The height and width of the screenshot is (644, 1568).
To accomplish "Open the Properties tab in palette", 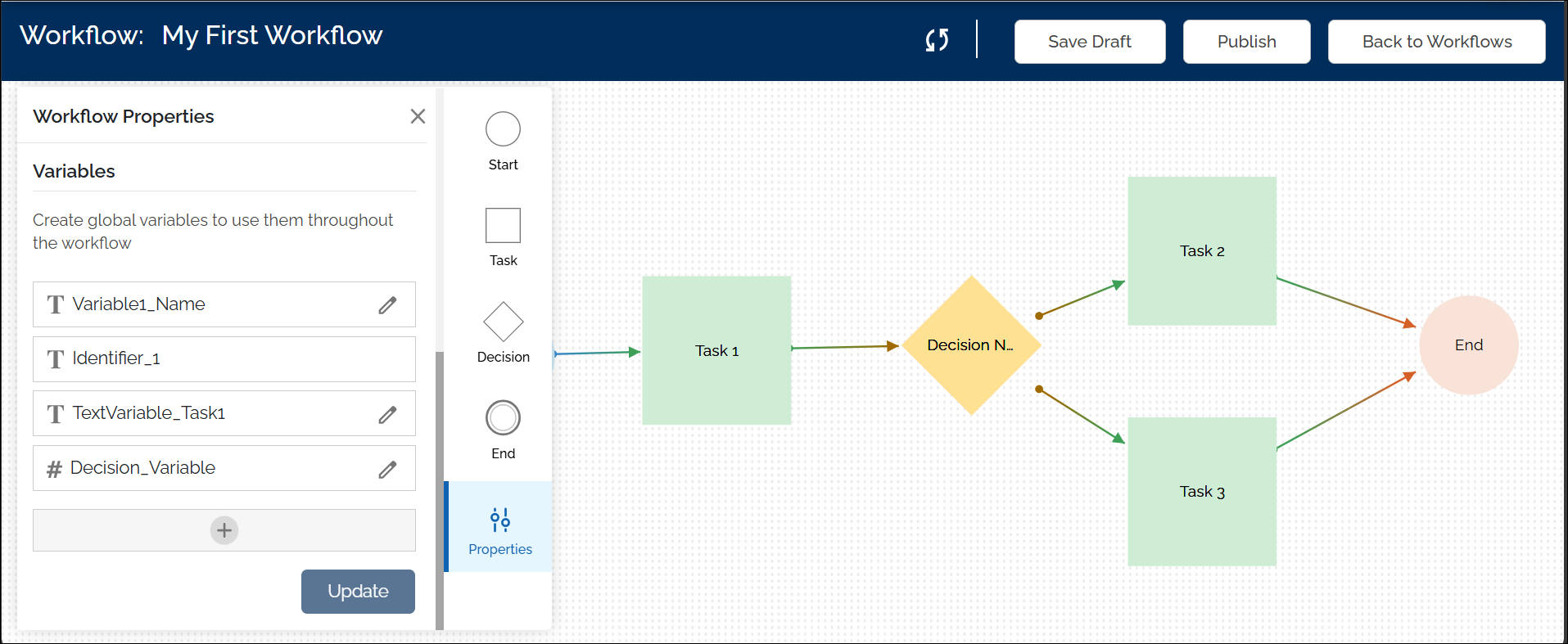I will pyautogui.click(x=499, y=529).
